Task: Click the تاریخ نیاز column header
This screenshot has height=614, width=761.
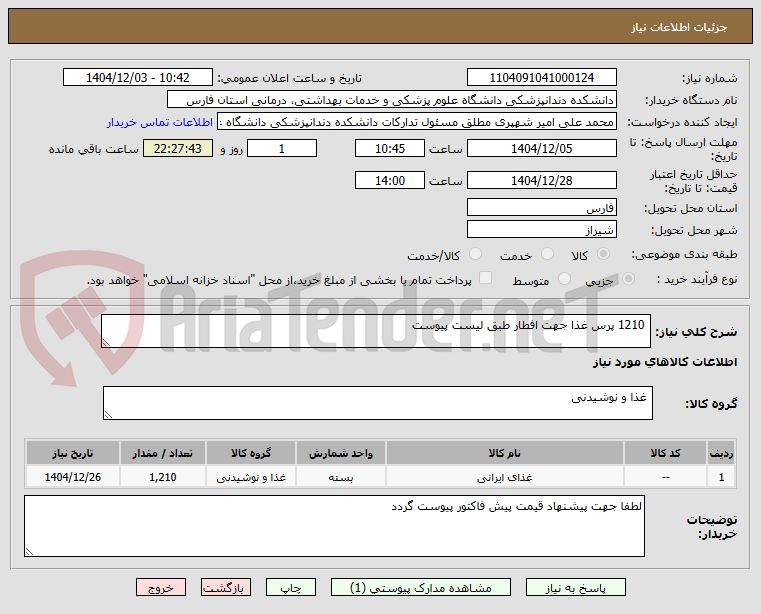Action: coord(73,453)
